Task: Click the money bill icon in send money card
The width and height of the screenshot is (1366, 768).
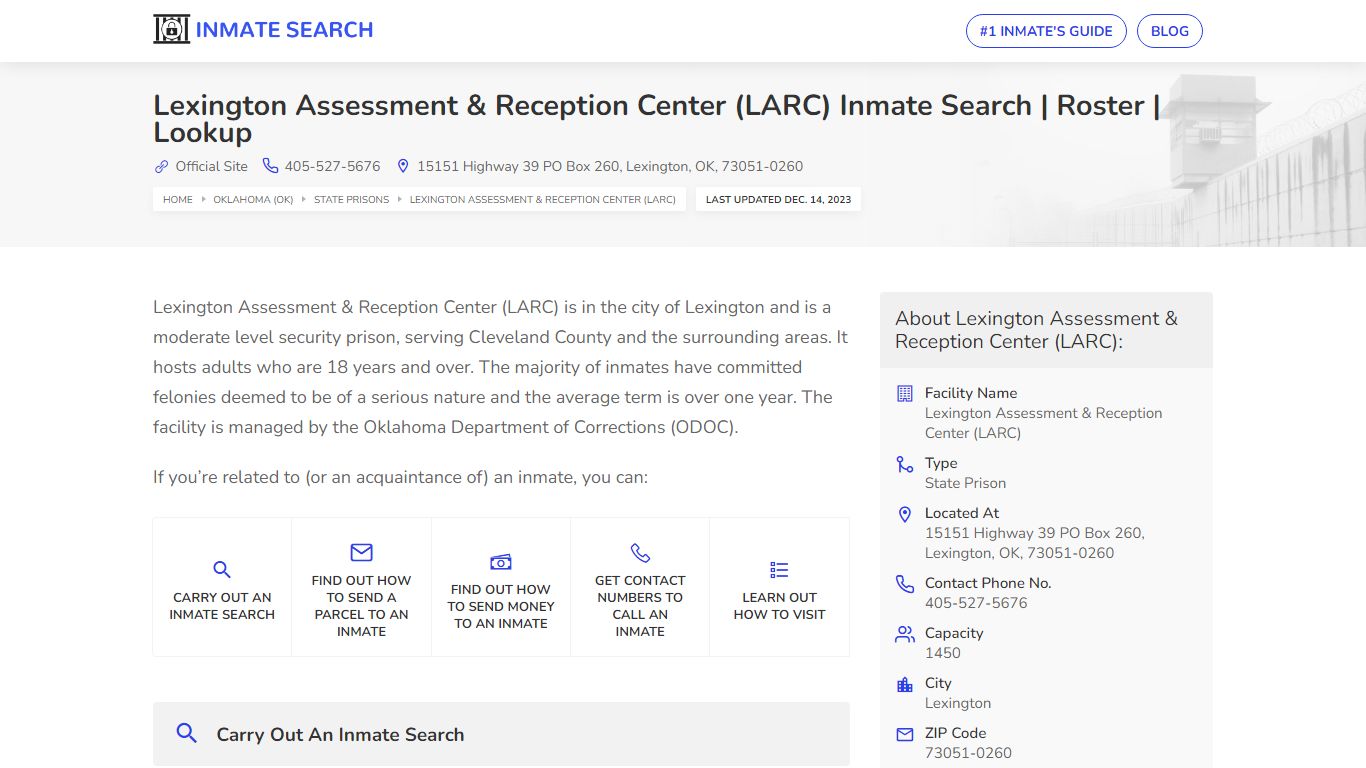Action: (501, 562)
